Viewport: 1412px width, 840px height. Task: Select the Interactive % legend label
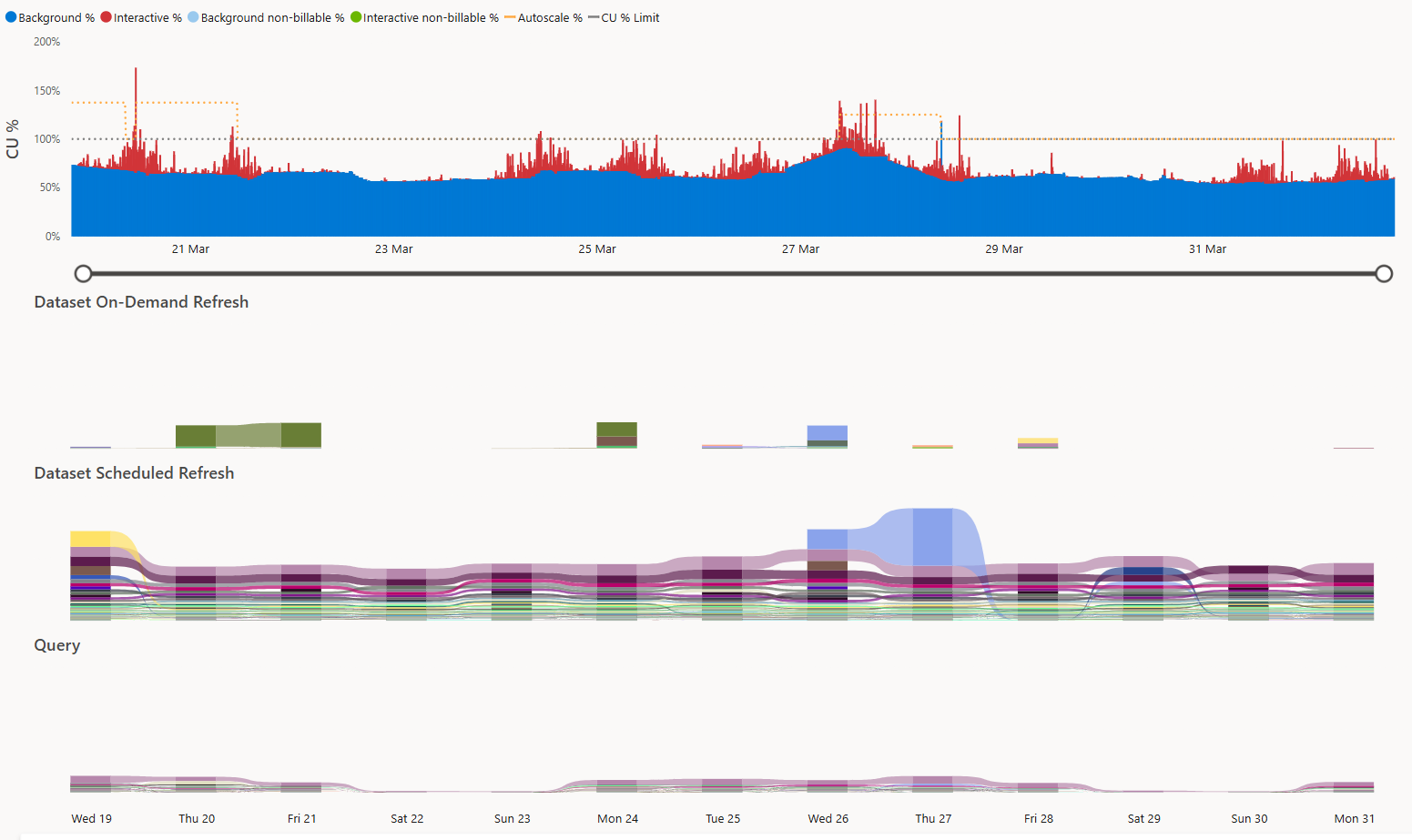click(x=147, y=18)
